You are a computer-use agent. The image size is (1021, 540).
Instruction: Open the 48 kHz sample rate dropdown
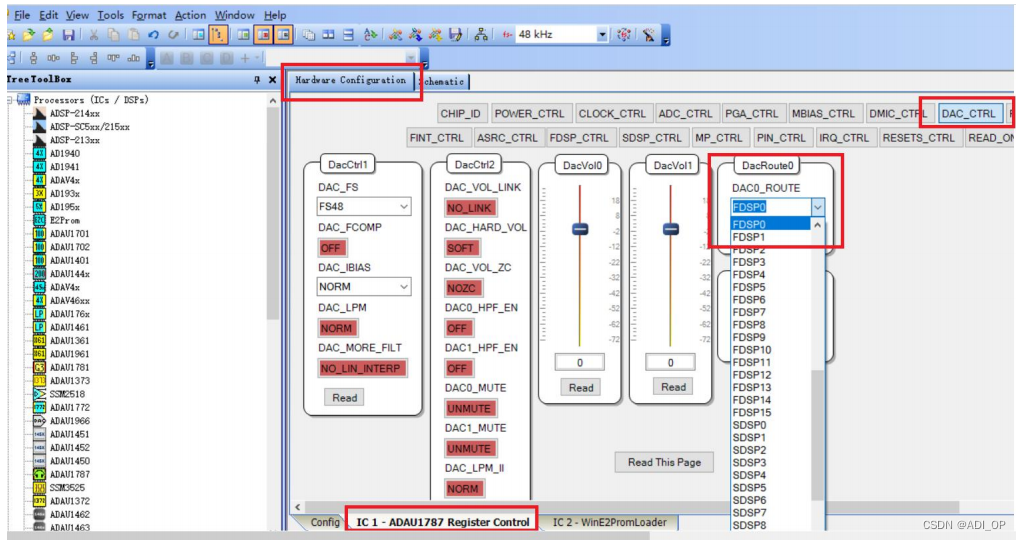(x=602, y=35)
